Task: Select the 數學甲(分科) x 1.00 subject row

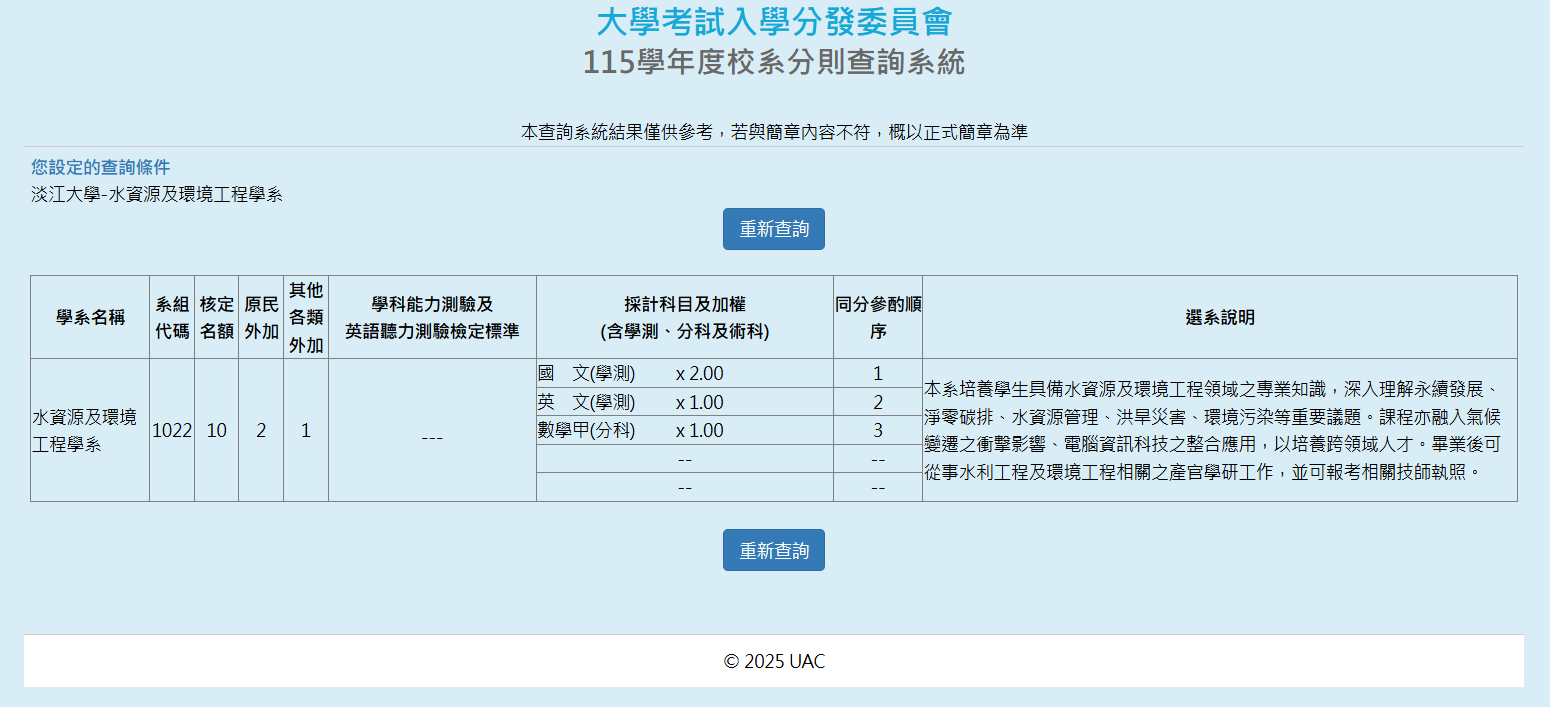Action: click(x=630, y=431)
